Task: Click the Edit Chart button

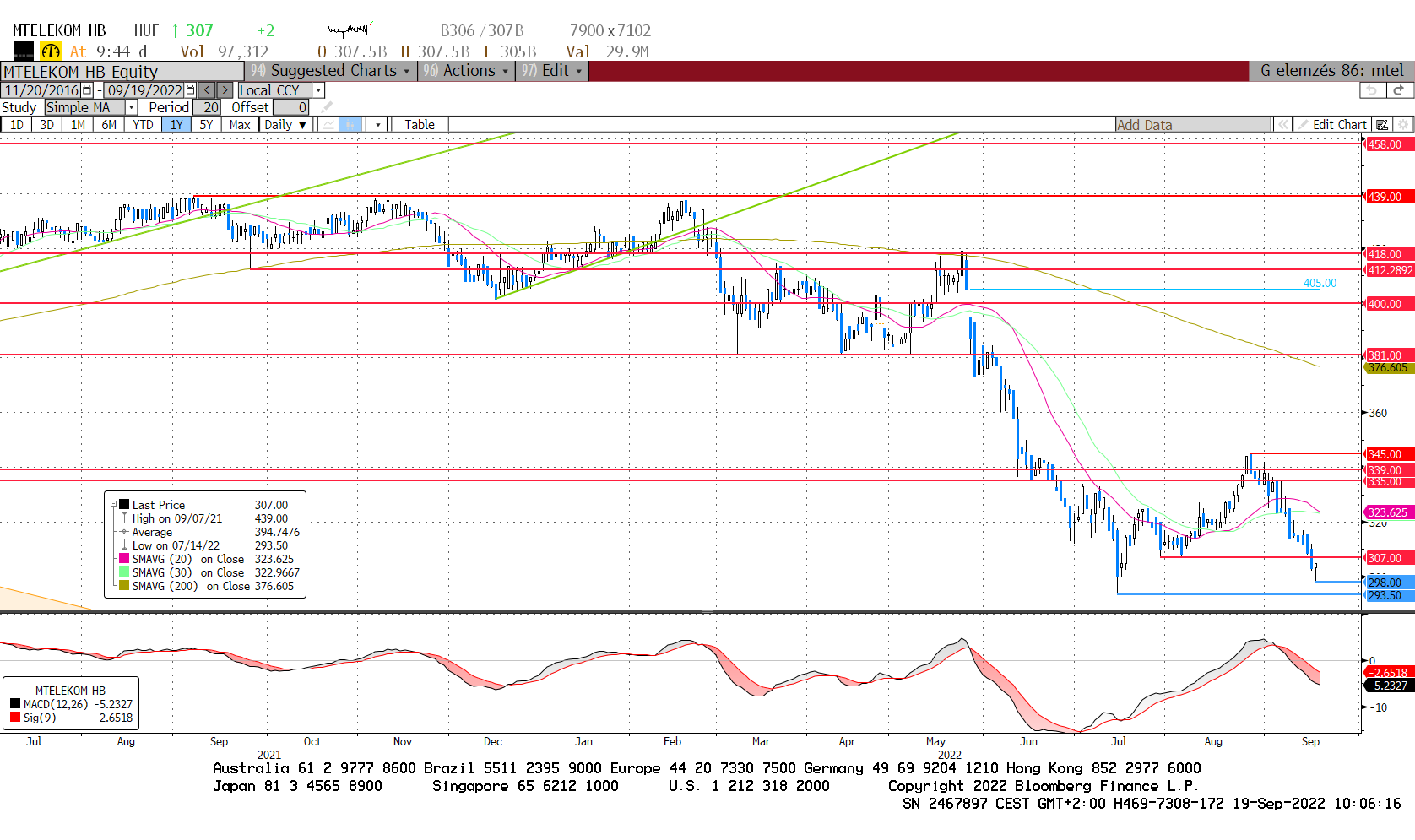Action: tap(1332, 125)
